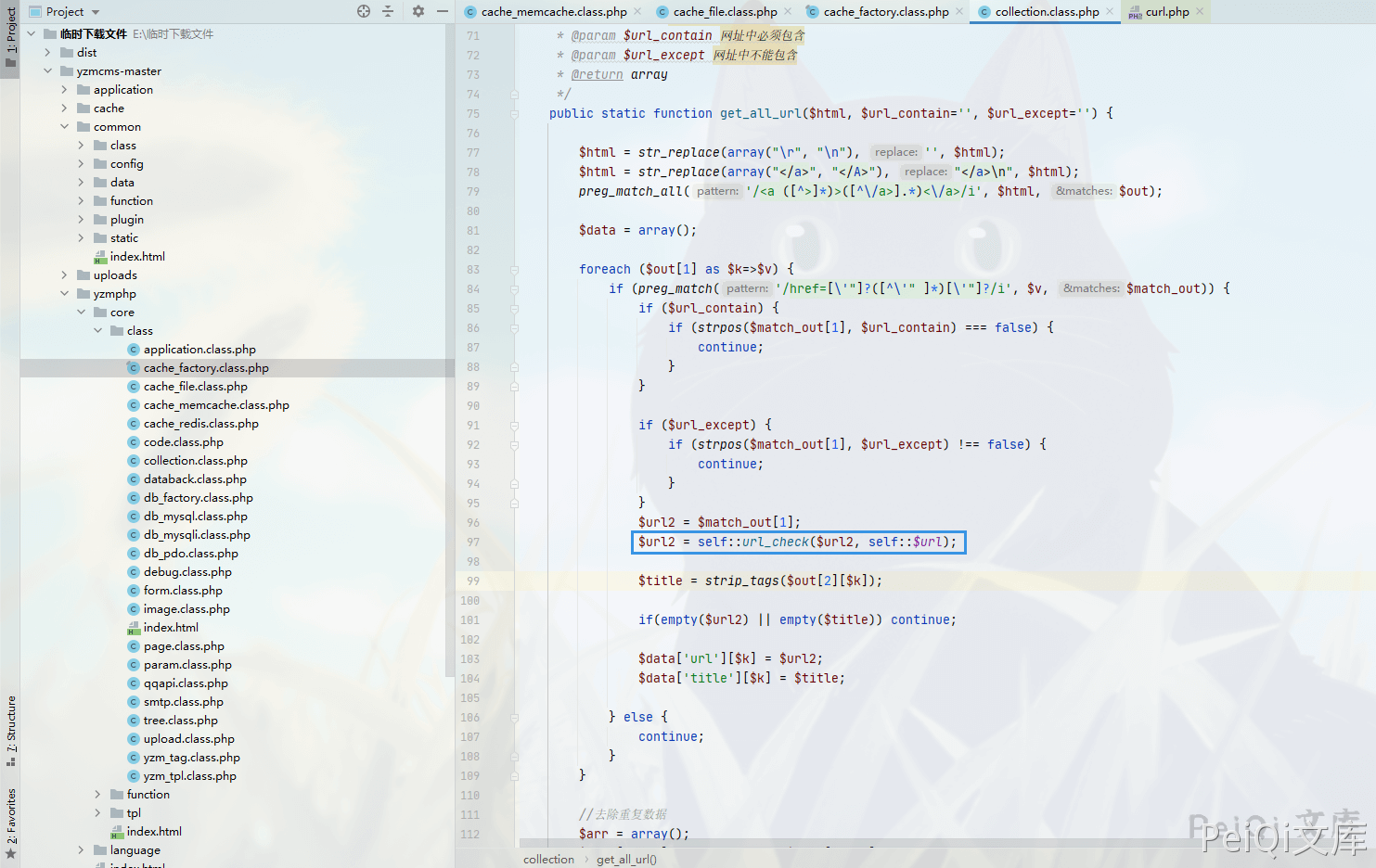
Task: Close the curl.php editor tab
Action: (1200, 12)
